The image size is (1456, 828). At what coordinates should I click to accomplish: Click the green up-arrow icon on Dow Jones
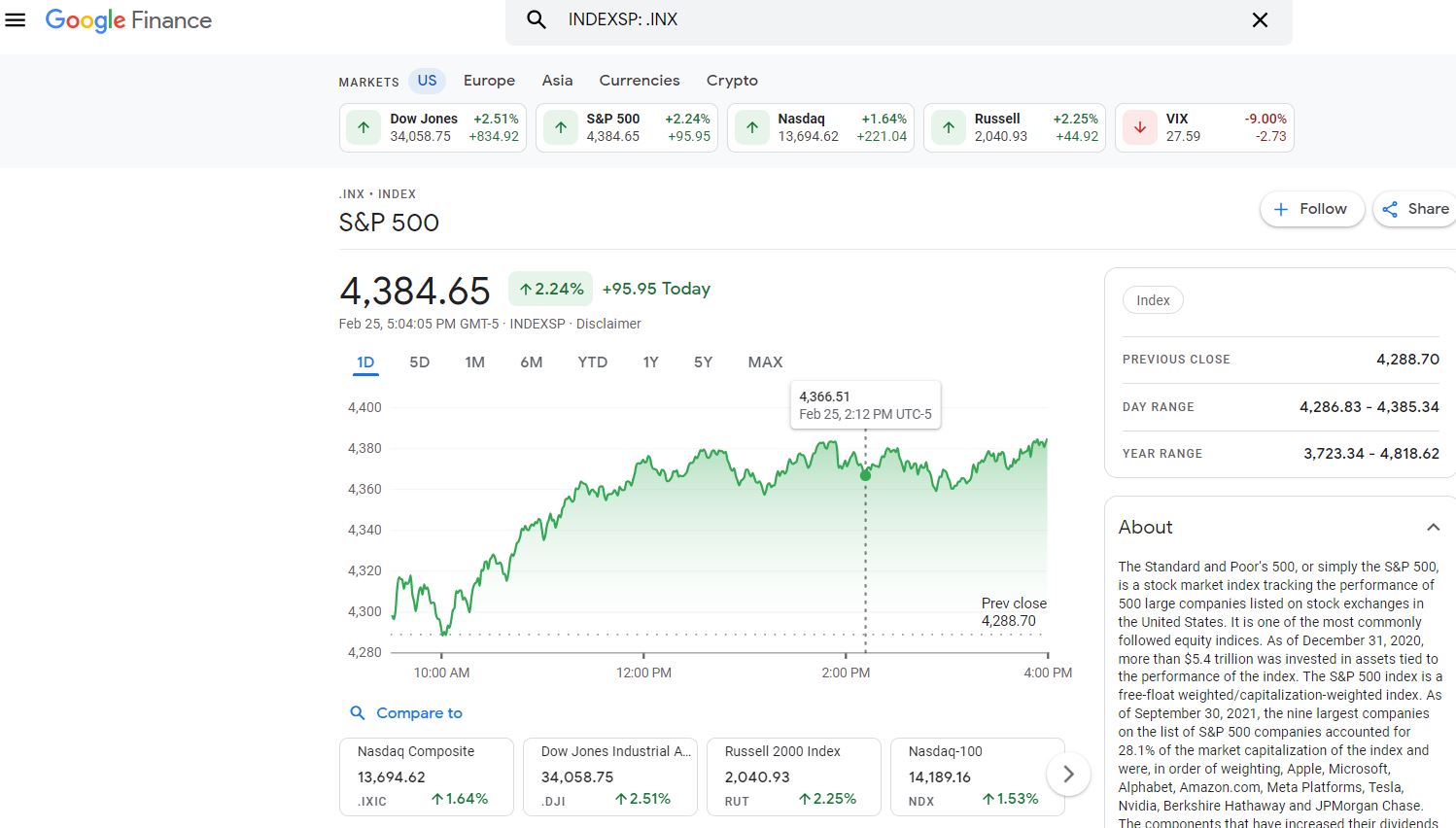point(363,126)
